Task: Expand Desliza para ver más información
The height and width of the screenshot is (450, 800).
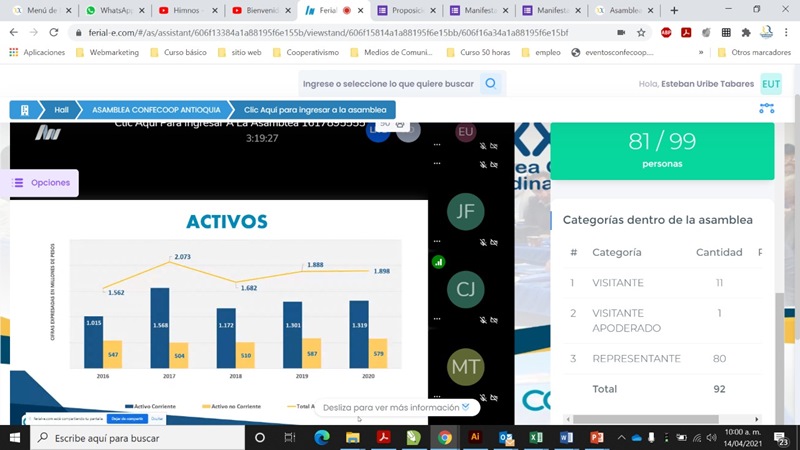Action: 396,408
